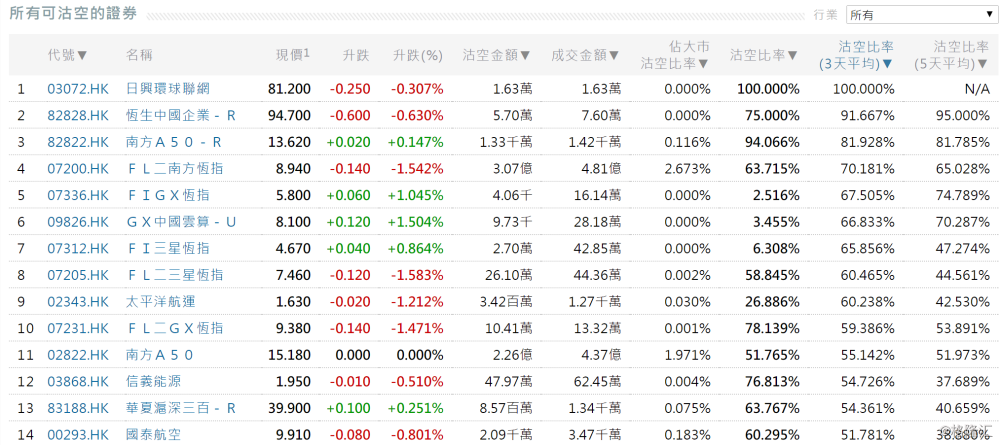
Task: Open the ＦＩ三星恆指 name link
Action: [168, 248]
